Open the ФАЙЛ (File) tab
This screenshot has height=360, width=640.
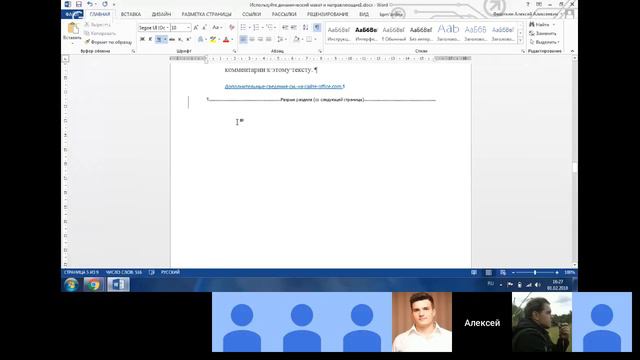pyautogui.click(x=73, y=14)
